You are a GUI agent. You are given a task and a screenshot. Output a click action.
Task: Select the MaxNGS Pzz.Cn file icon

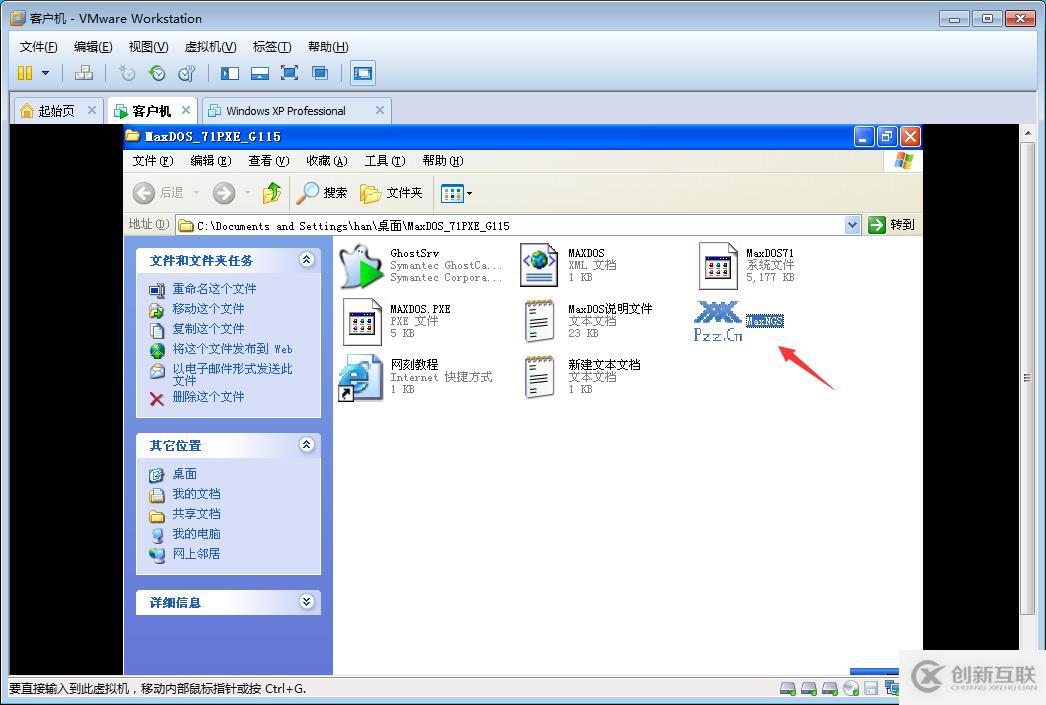(718, 321)
